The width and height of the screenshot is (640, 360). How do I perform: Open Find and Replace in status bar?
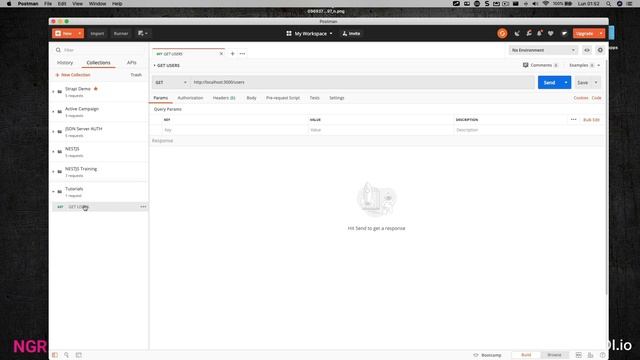[x=67, y=355]
